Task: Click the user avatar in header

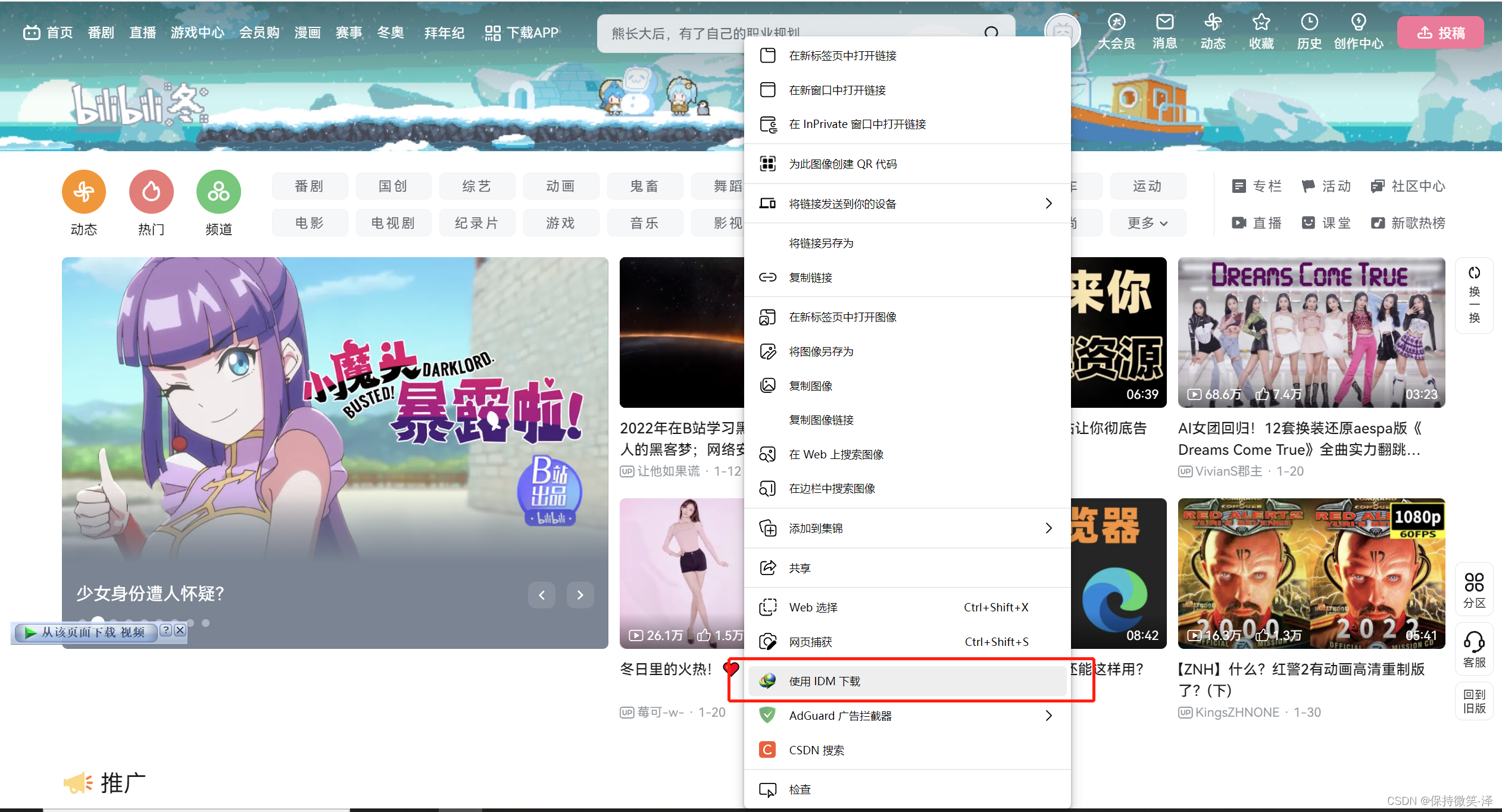Action: pyautogui.click(x=1063, y=31)
